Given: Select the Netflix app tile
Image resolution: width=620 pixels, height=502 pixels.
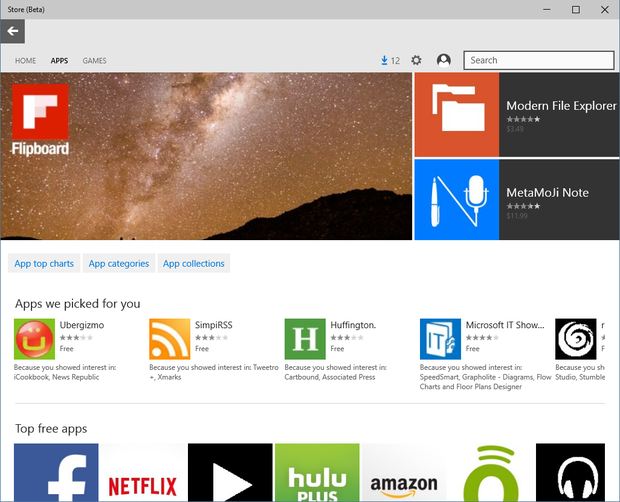Looking at the screenshot, I should [x=143, y=473].
